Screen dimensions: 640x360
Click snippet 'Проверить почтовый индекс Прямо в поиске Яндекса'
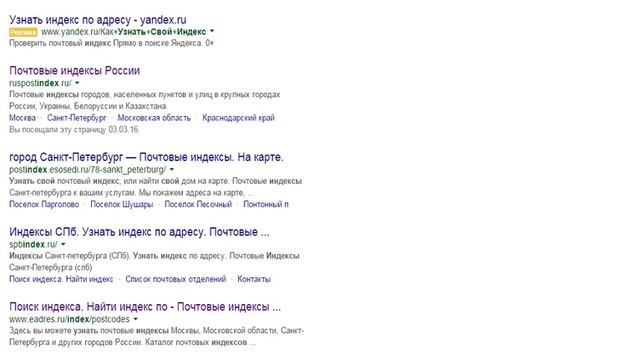pos(111,43)
